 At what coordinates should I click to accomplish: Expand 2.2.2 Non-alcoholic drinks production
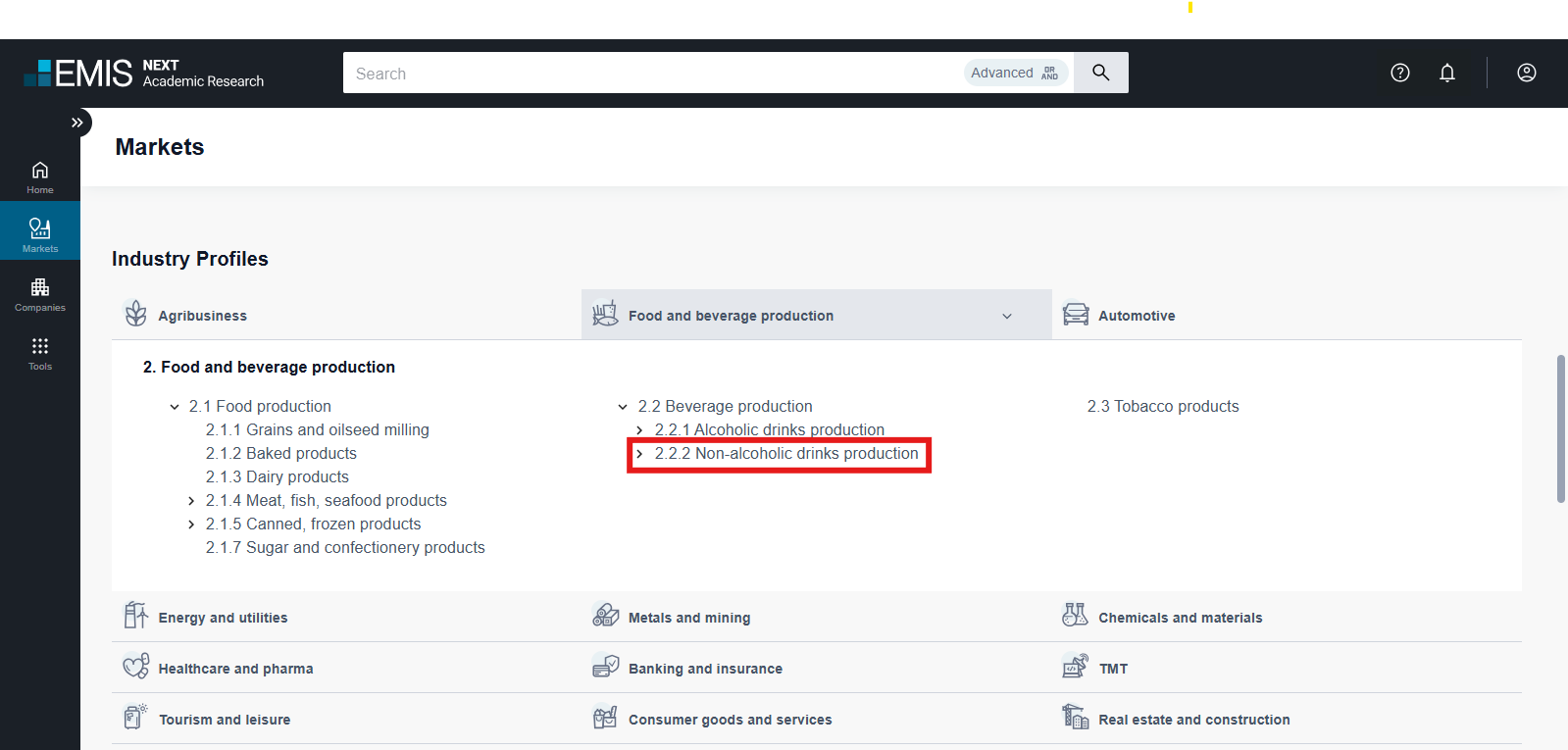[639, 454]
